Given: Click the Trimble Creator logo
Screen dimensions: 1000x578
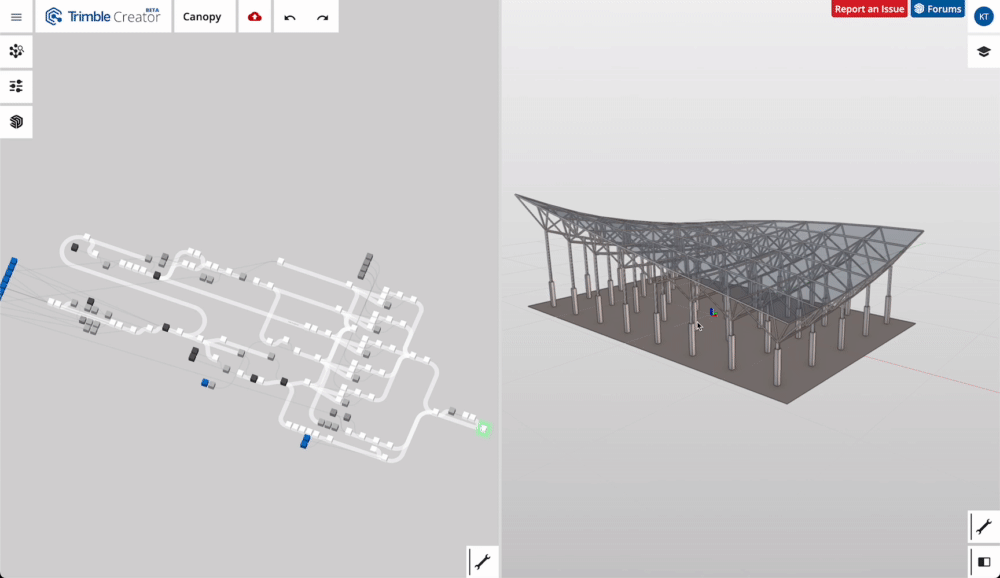Looking at the screenshot, I should (103, 17).
